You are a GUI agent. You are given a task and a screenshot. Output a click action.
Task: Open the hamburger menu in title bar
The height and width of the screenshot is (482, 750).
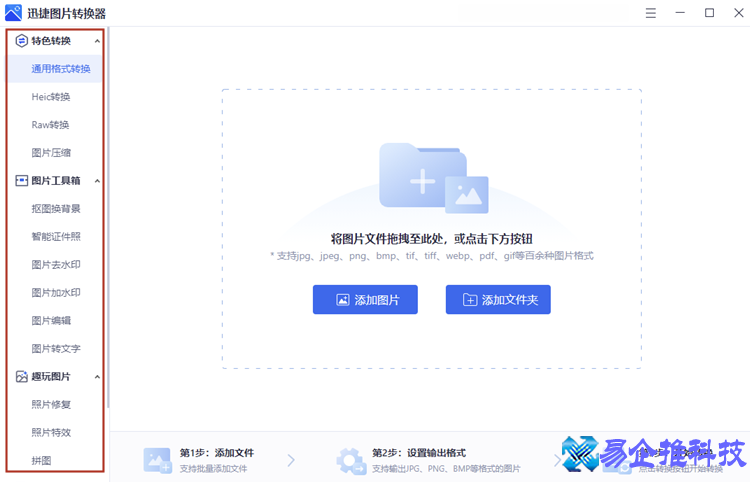tap(651, 13)
